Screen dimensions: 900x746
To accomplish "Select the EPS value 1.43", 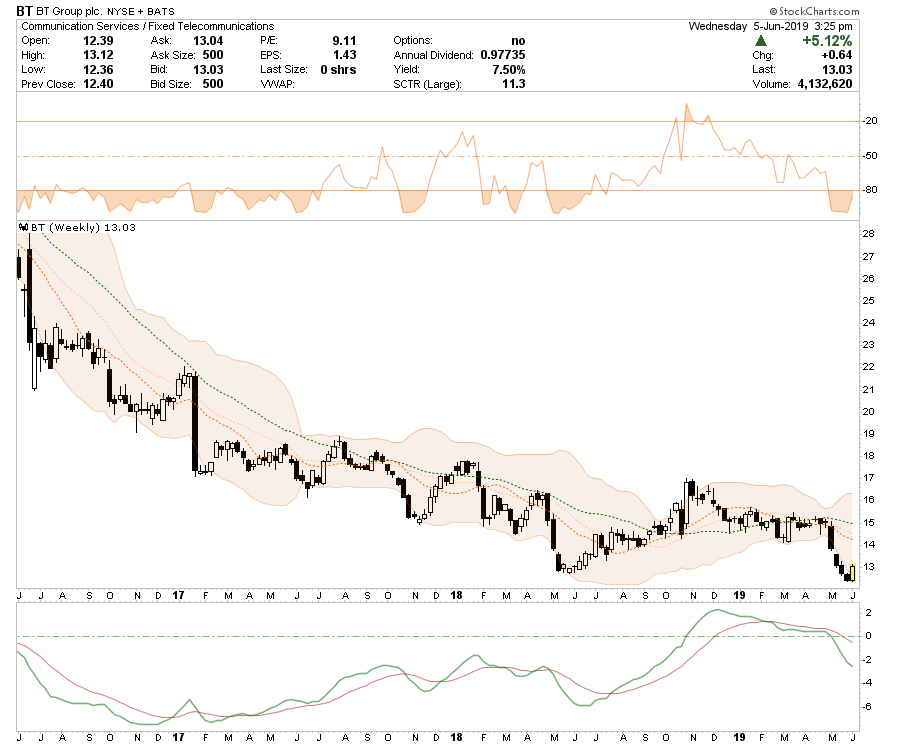I will click(x=344, y=55).
